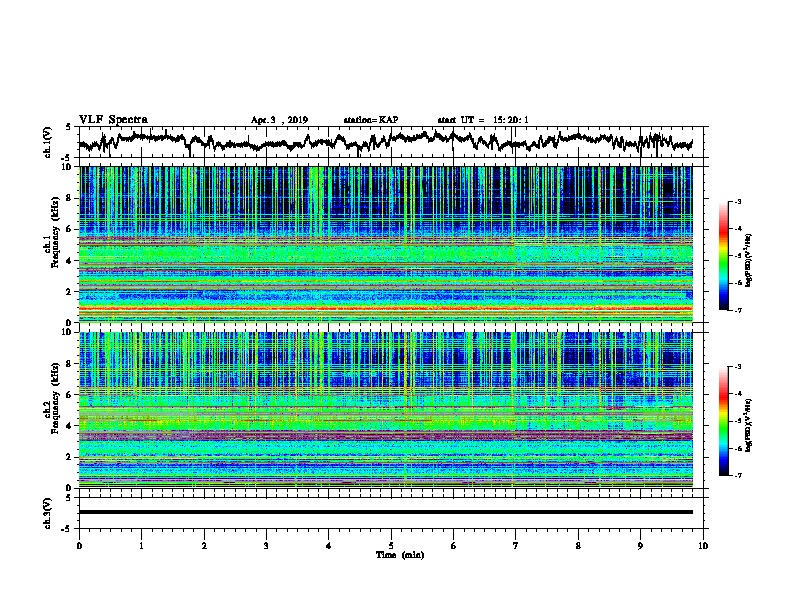Click the flat black ch.3 voltage trace
The width and height of the screenshot is (792, 612).
[386, 512]
